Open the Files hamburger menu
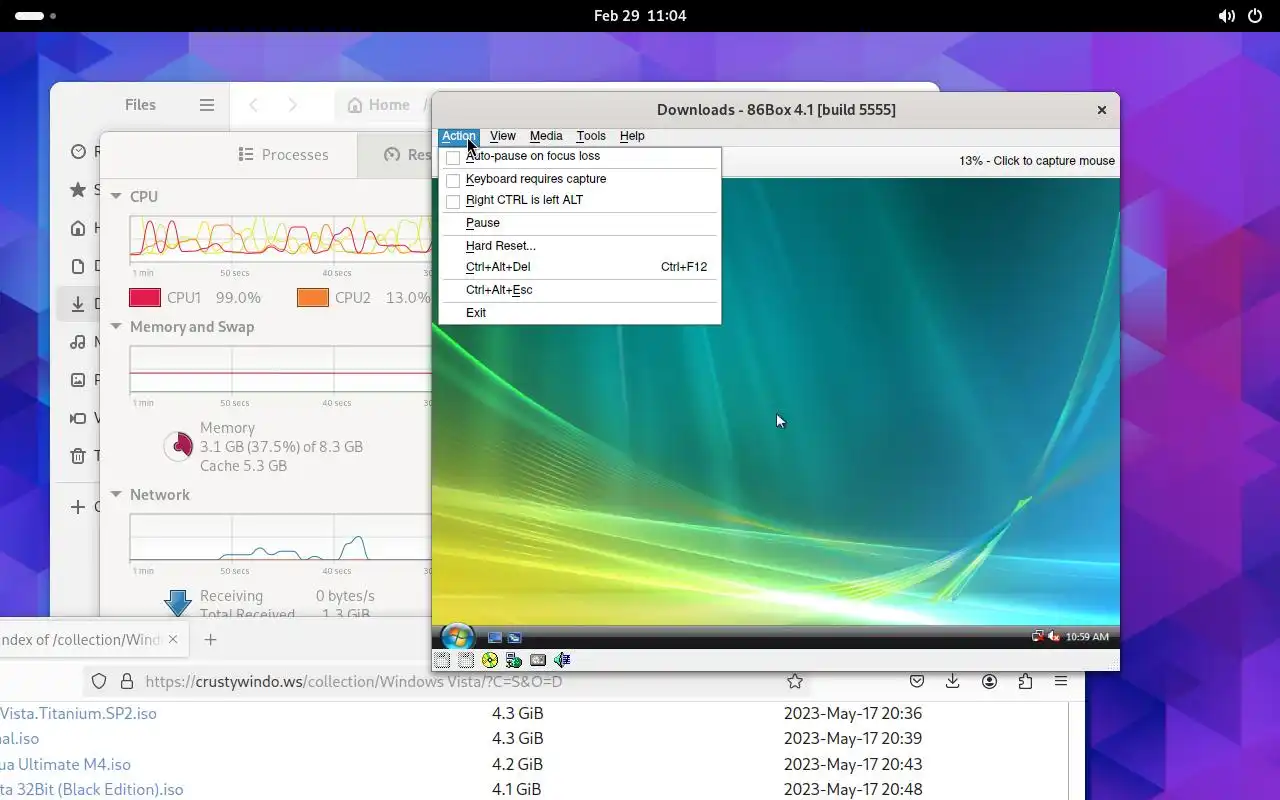This screenshot has width=1280, height=800. pyautogui.click(x=207, y=105)
